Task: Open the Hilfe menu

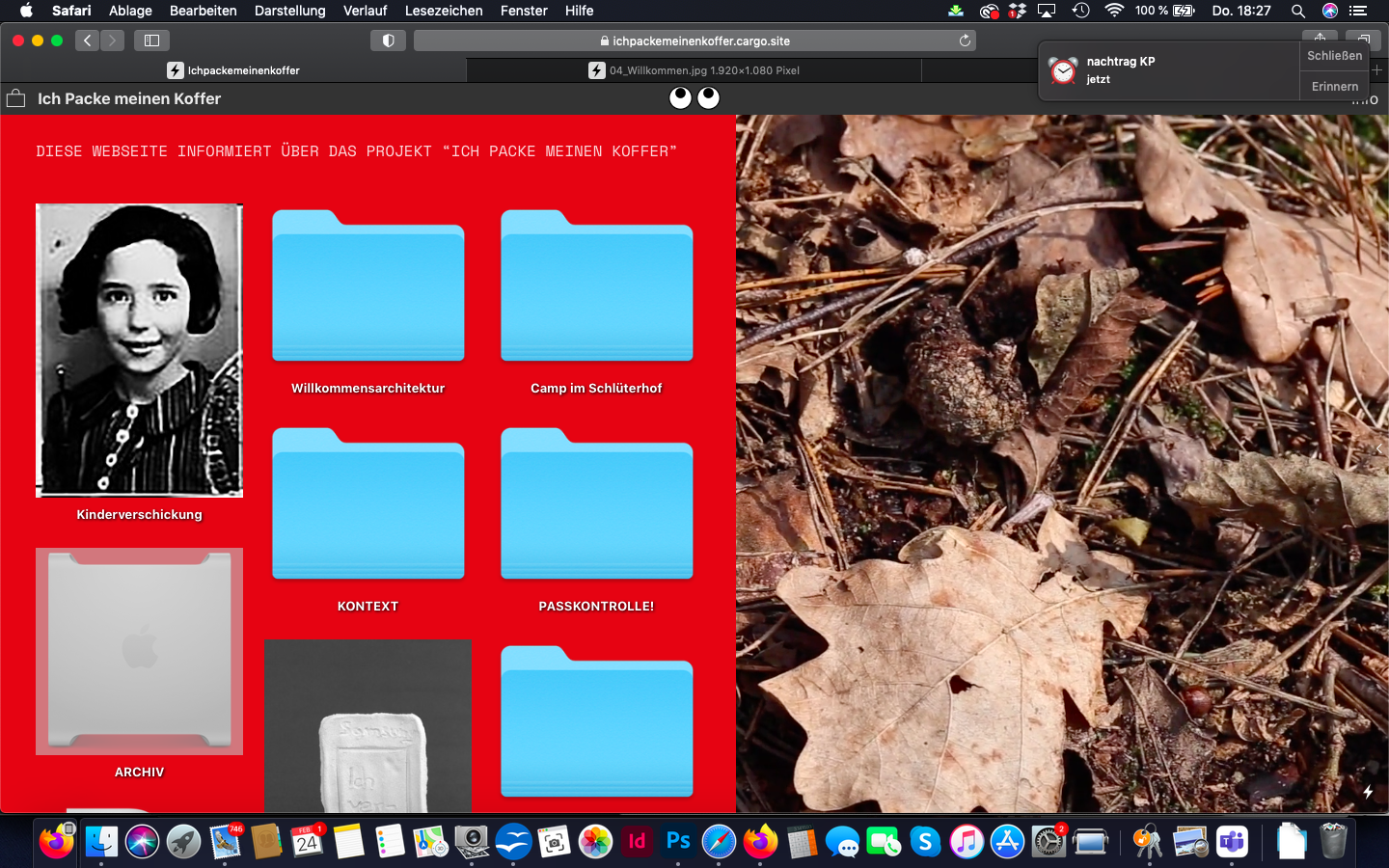Action: click(x=579, y=11)
